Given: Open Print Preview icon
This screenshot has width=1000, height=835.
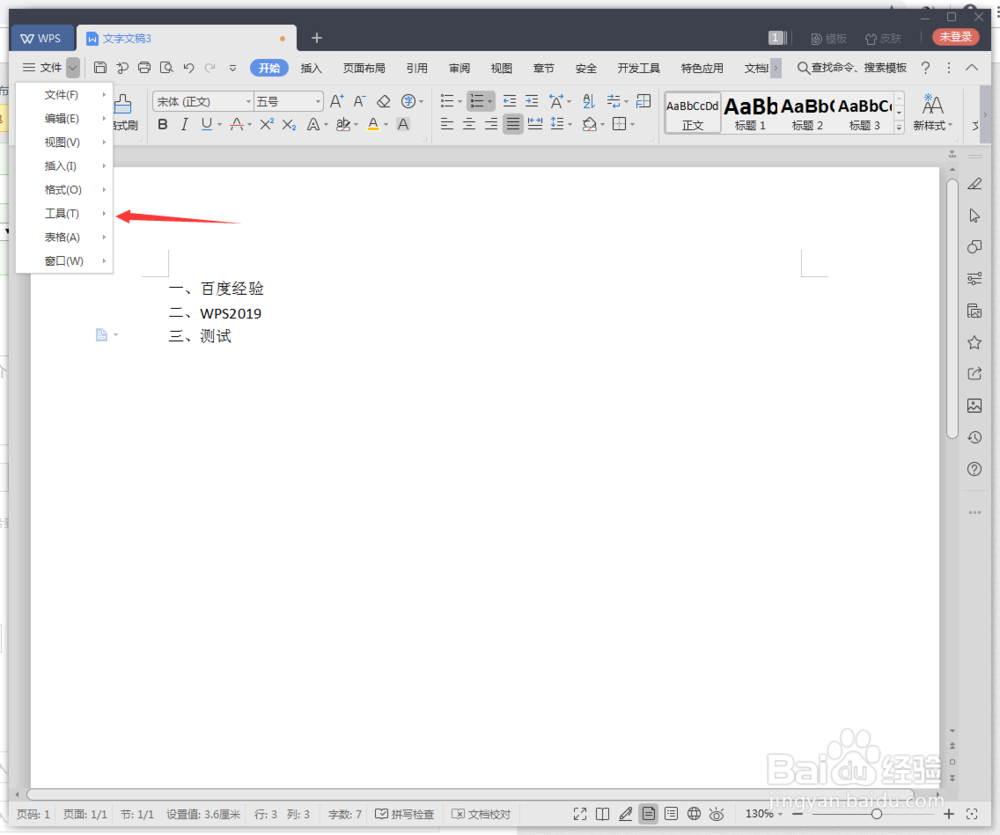Looking at the screenshot, I should (x=166, y=68).
